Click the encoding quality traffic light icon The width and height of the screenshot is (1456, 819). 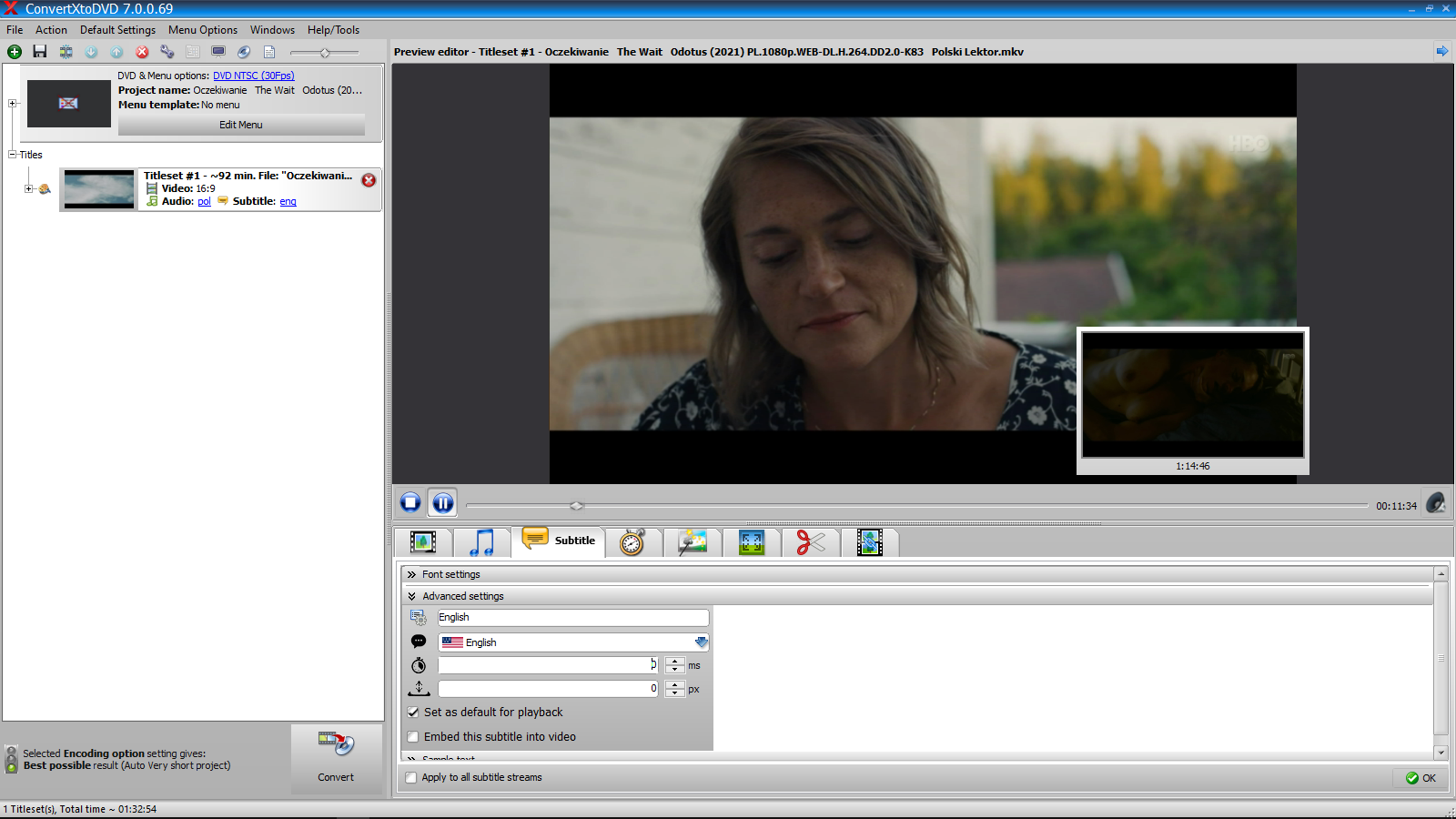click(x=12, y=759)
